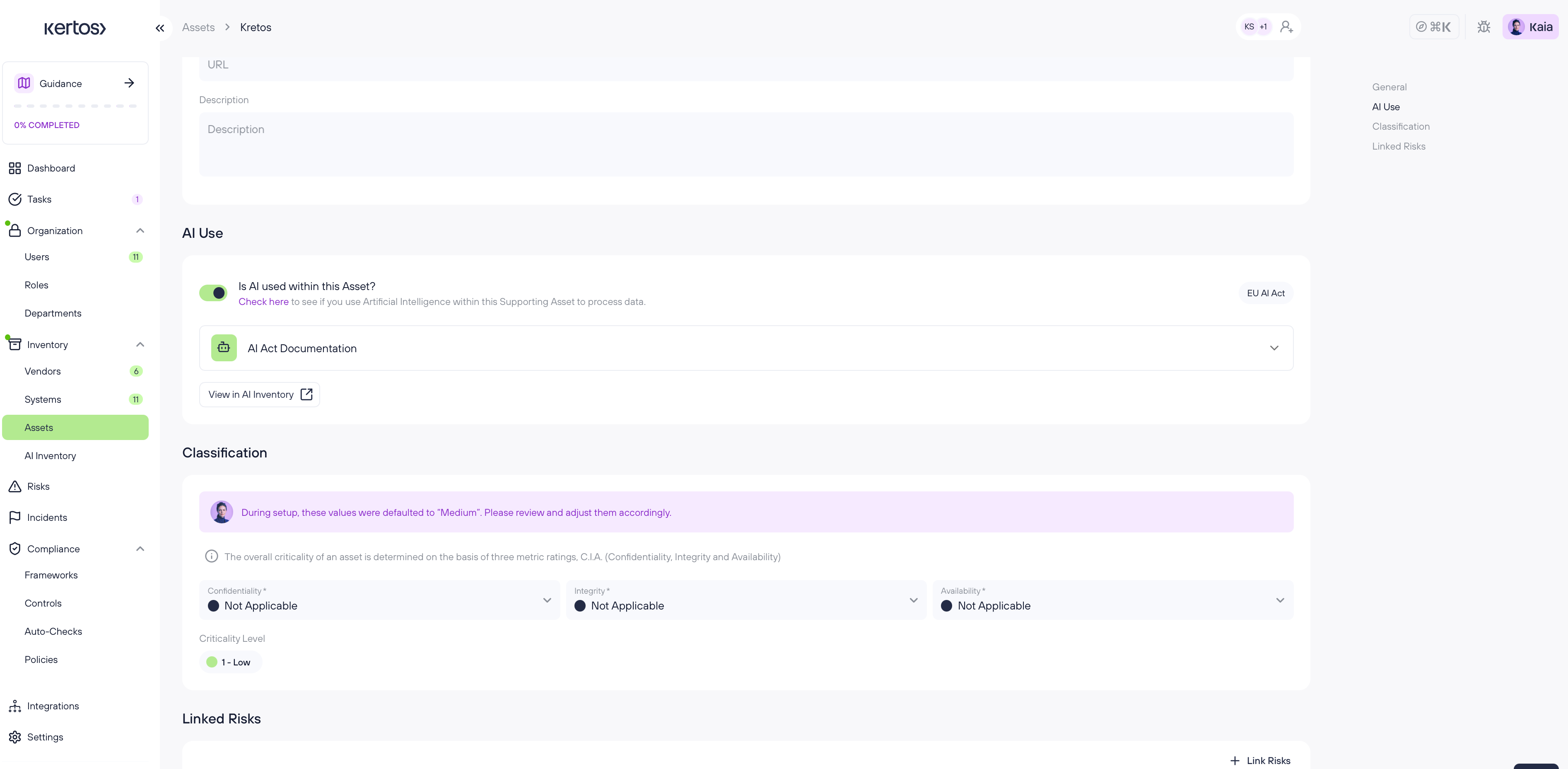
Task: Click the Kertos logo
Action: point(75,28)
